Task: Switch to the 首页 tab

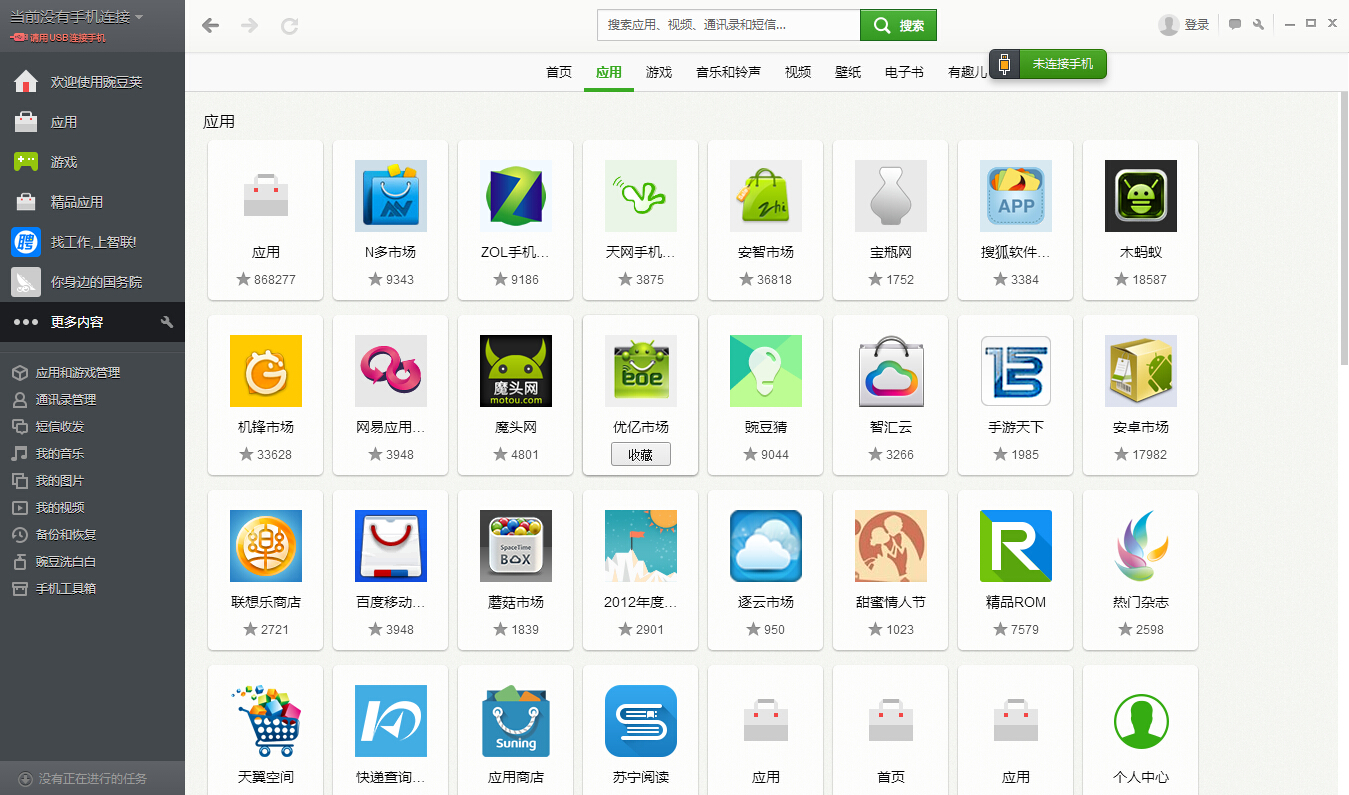Action: 559,72
